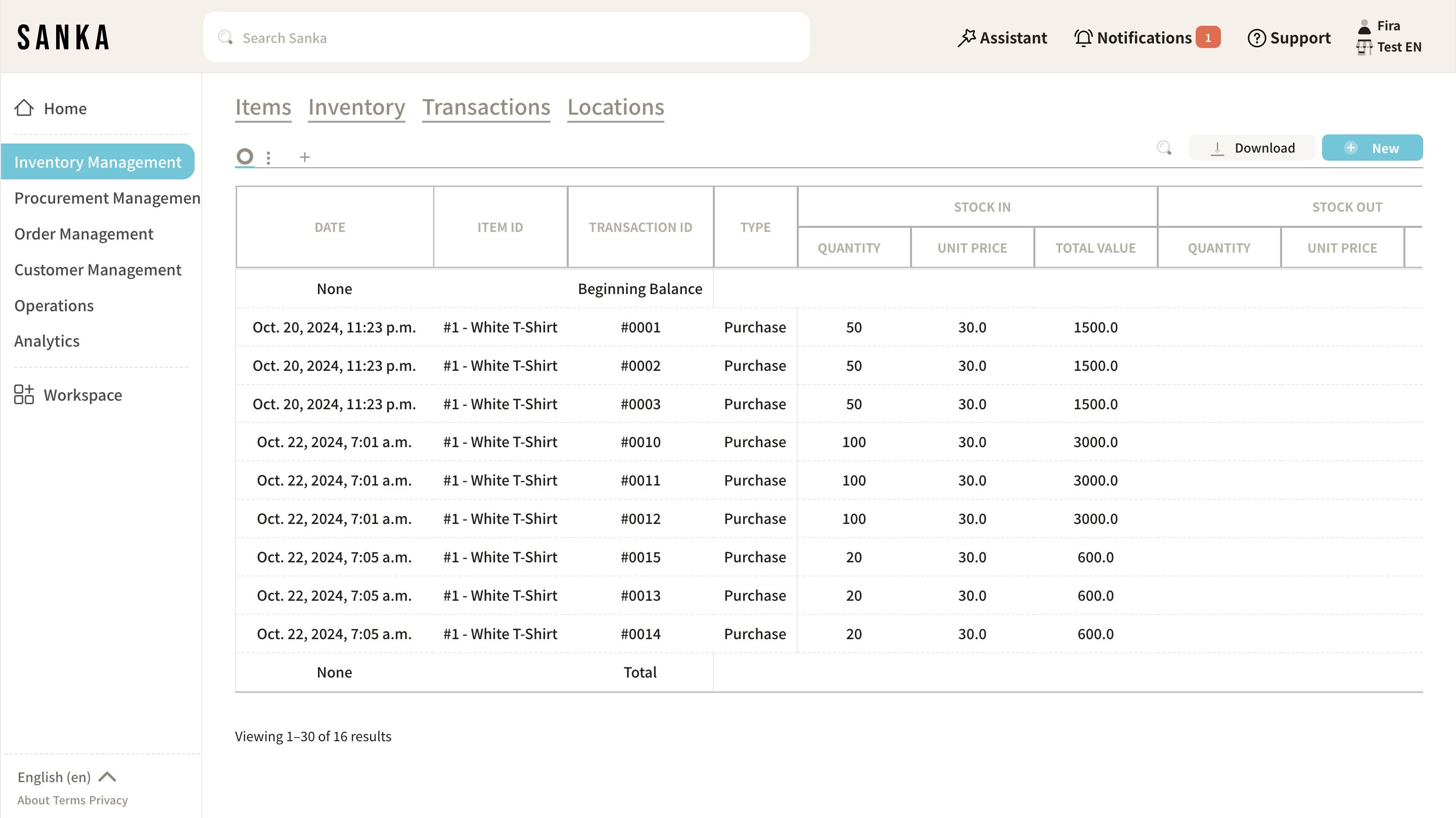Click the table search magnifier icon
The image size is (1456, 818).
(1164, 148)
